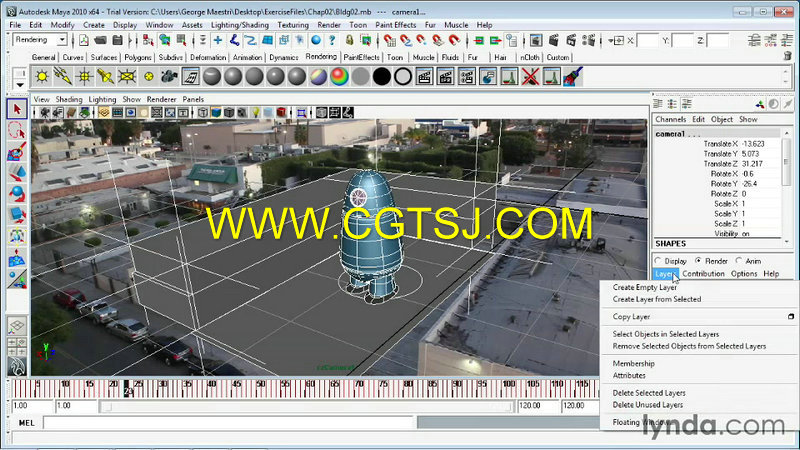Open a scene with folder icon
The image size is (800, 450).
(x=101, y=40)
